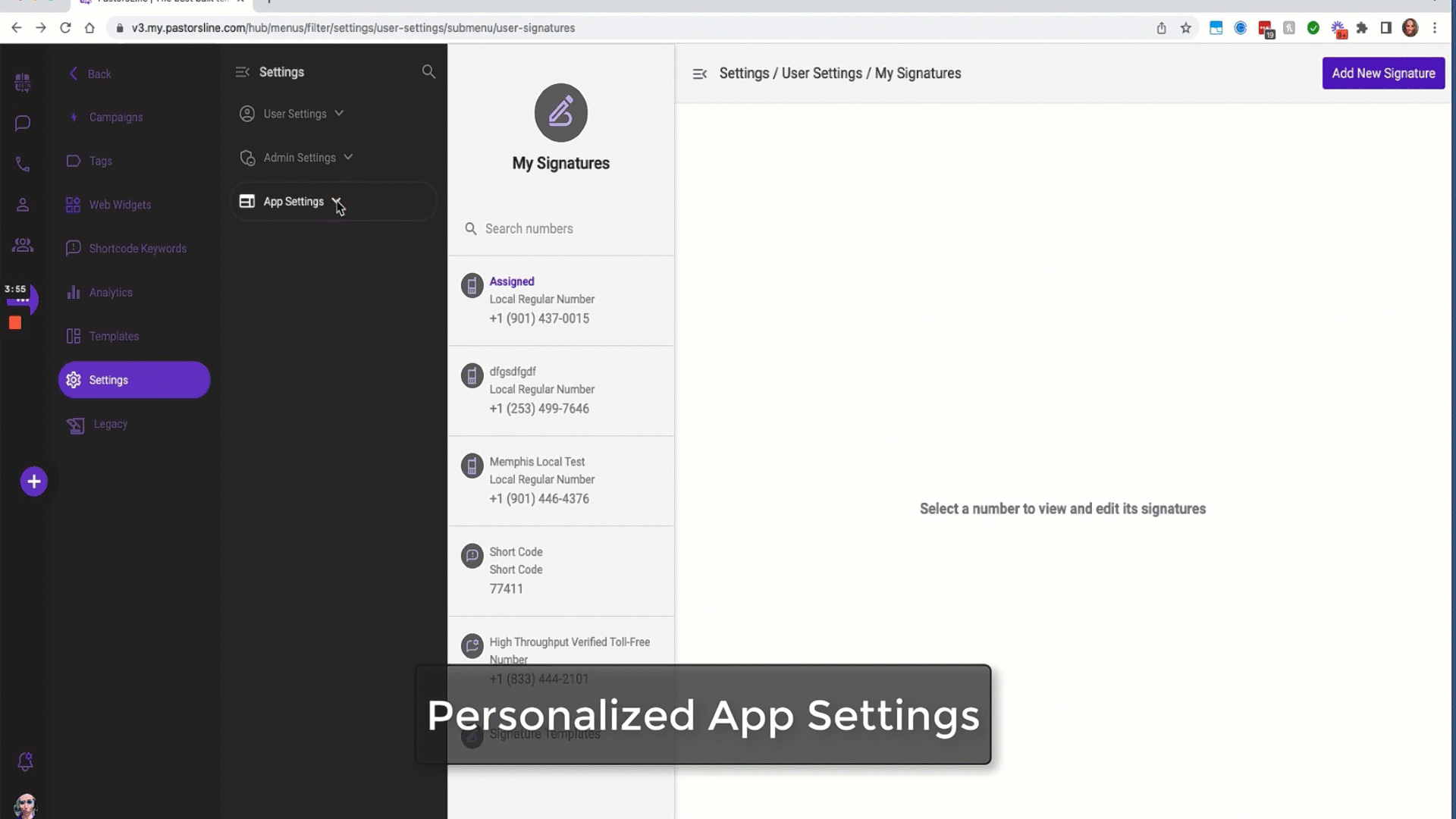Share the page via share icon
The image size is (1456, 819).
[1162, 28]
